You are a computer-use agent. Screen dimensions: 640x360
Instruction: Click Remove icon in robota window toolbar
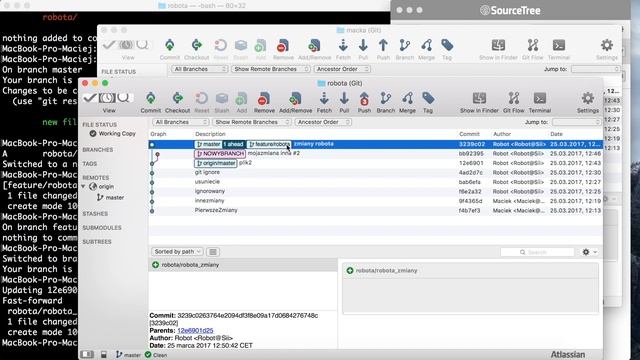(264, 98)
